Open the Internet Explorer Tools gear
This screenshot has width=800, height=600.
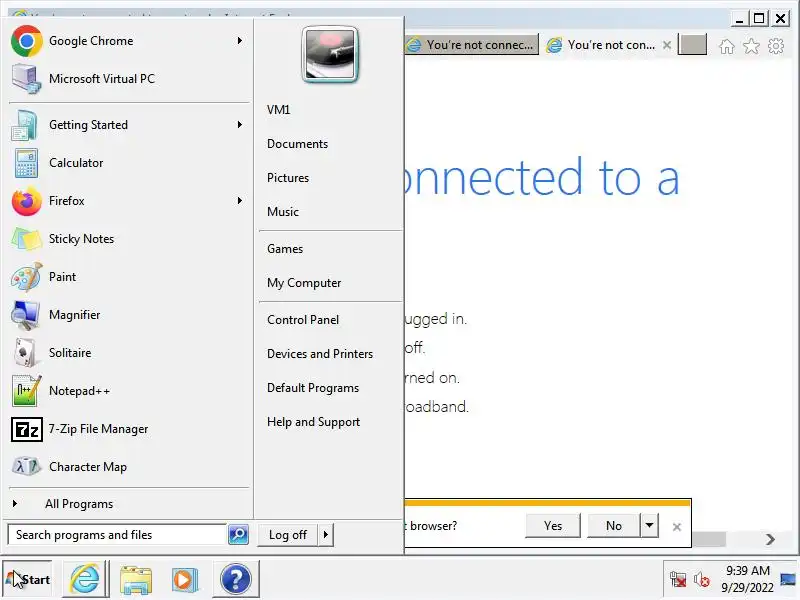tap(776, 46)
